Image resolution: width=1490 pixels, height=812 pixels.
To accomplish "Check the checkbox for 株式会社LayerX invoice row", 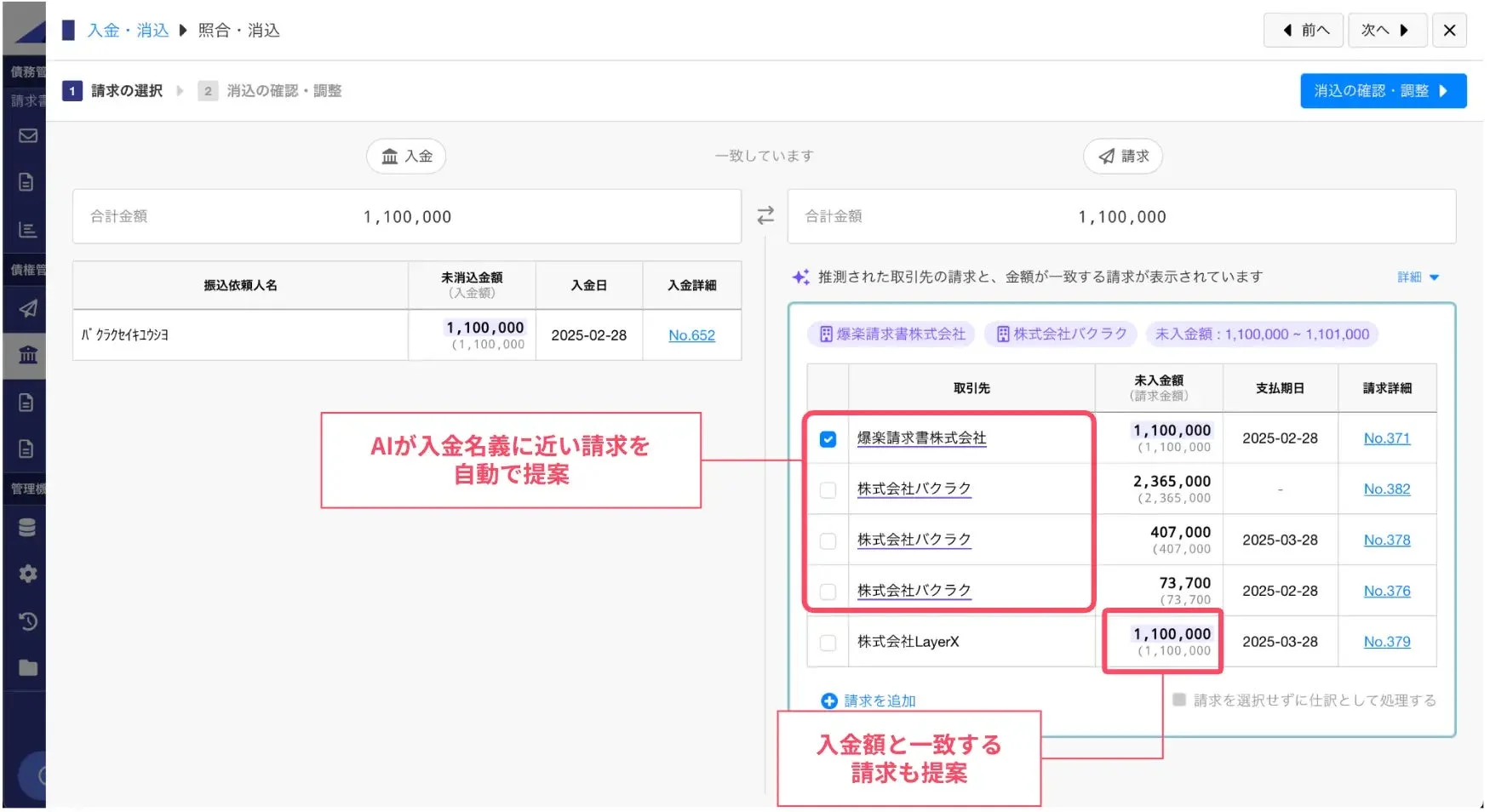I will [x=827, y=641].
